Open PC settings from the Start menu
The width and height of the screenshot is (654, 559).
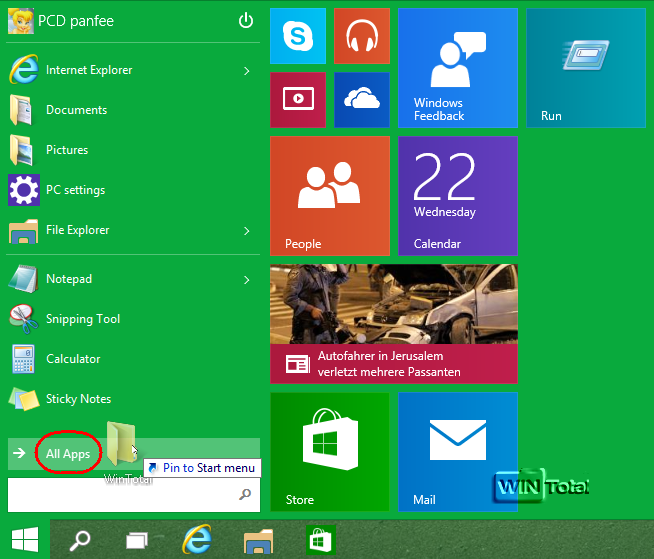75,190
